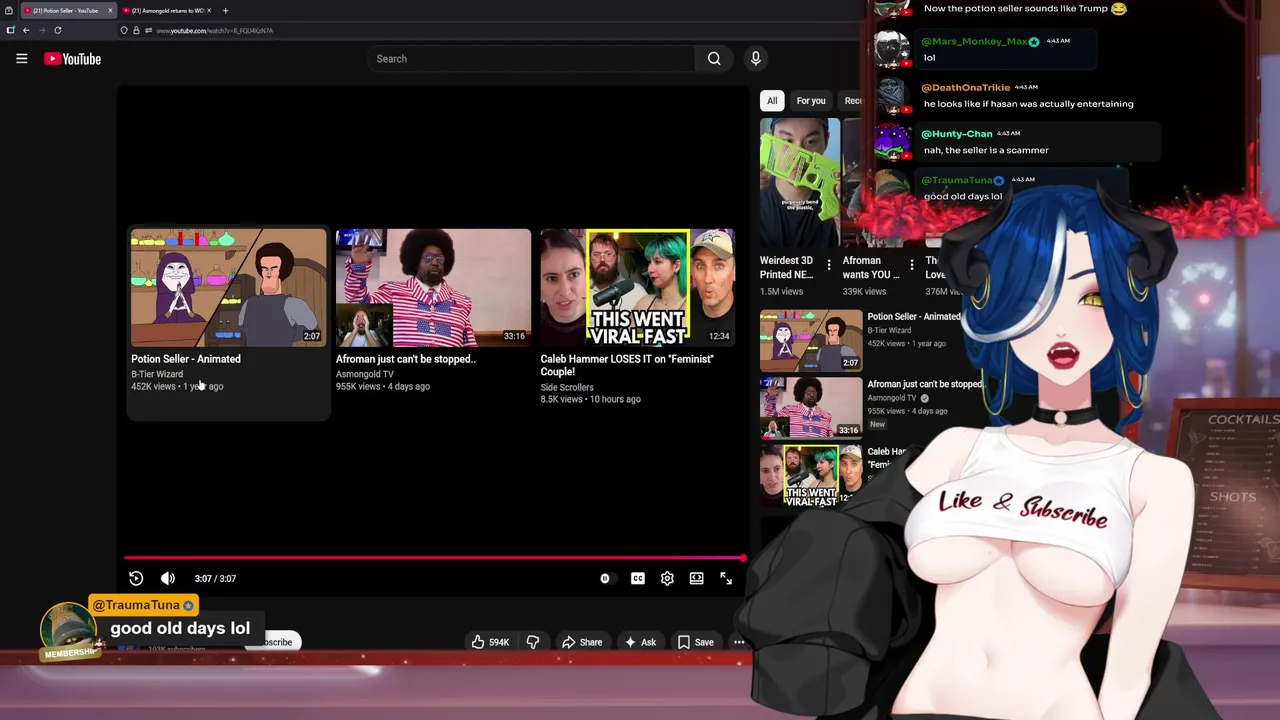Open sidebar THIS WENT VIRAL FAST thumbnail
This screenshot has height=720, width=1280.
point(811,476)
